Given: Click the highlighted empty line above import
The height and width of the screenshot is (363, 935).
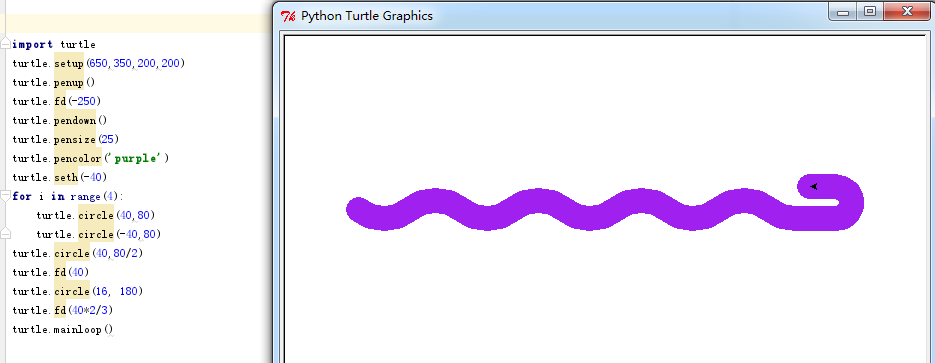Looking at the screenshot, I should pos(136,24).
